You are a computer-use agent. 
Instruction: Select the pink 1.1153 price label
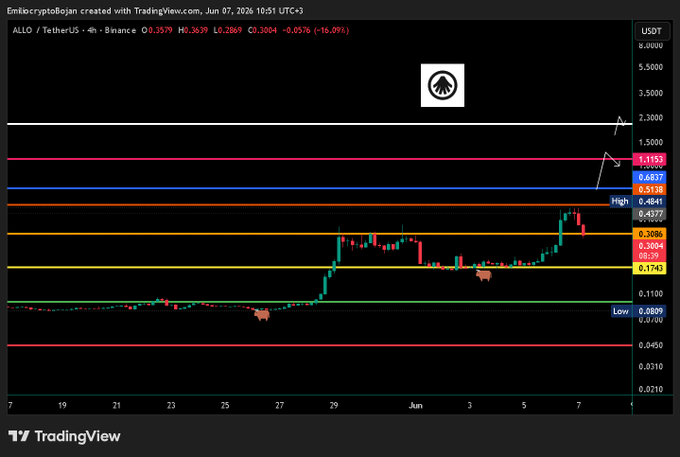(x=650, y=159)
